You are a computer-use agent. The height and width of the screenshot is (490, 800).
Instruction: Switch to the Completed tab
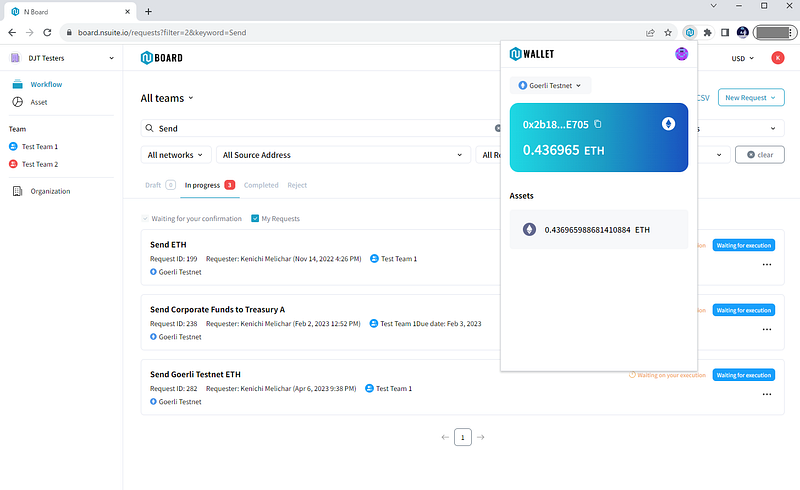261,185
